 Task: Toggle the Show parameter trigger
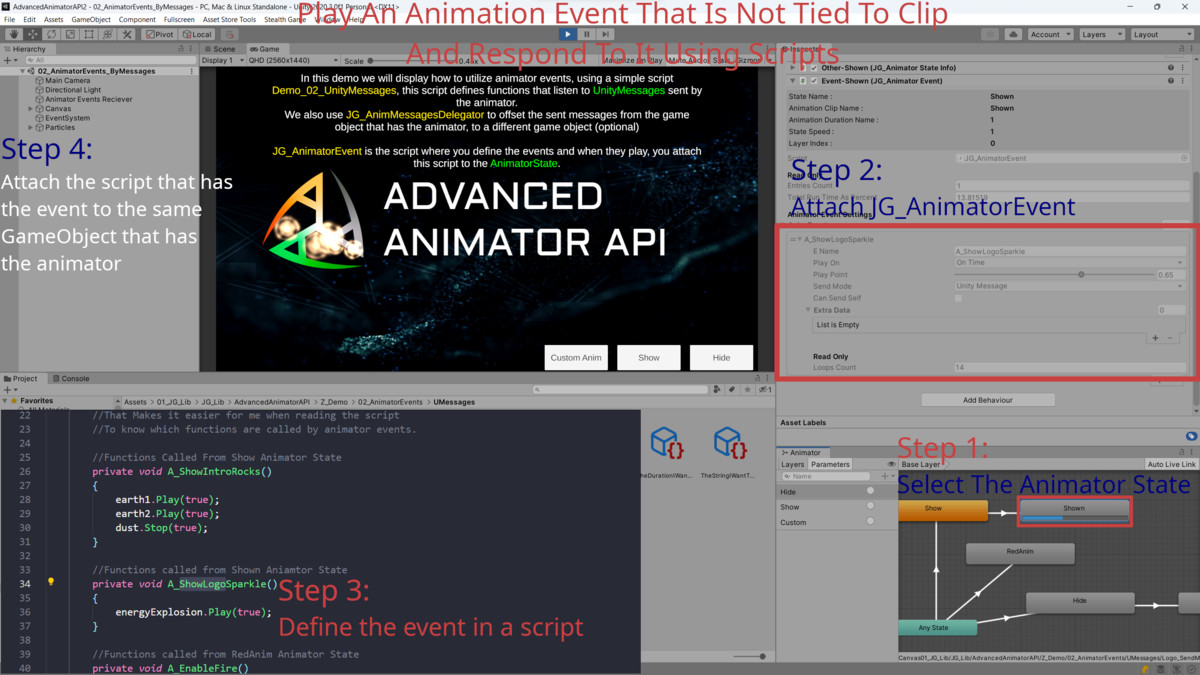[x=870, y=507]
